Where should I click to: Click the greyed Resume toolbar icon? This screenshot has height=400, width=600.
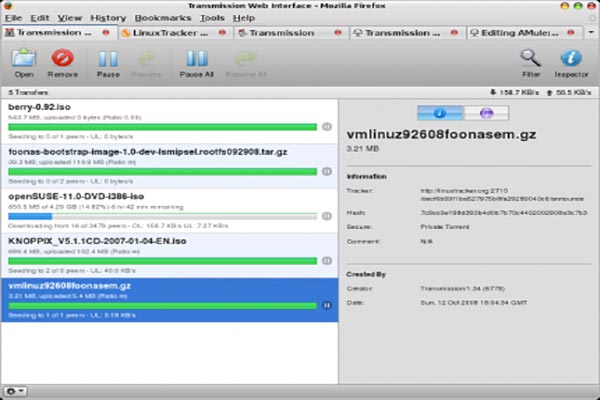tap(147, 64)
